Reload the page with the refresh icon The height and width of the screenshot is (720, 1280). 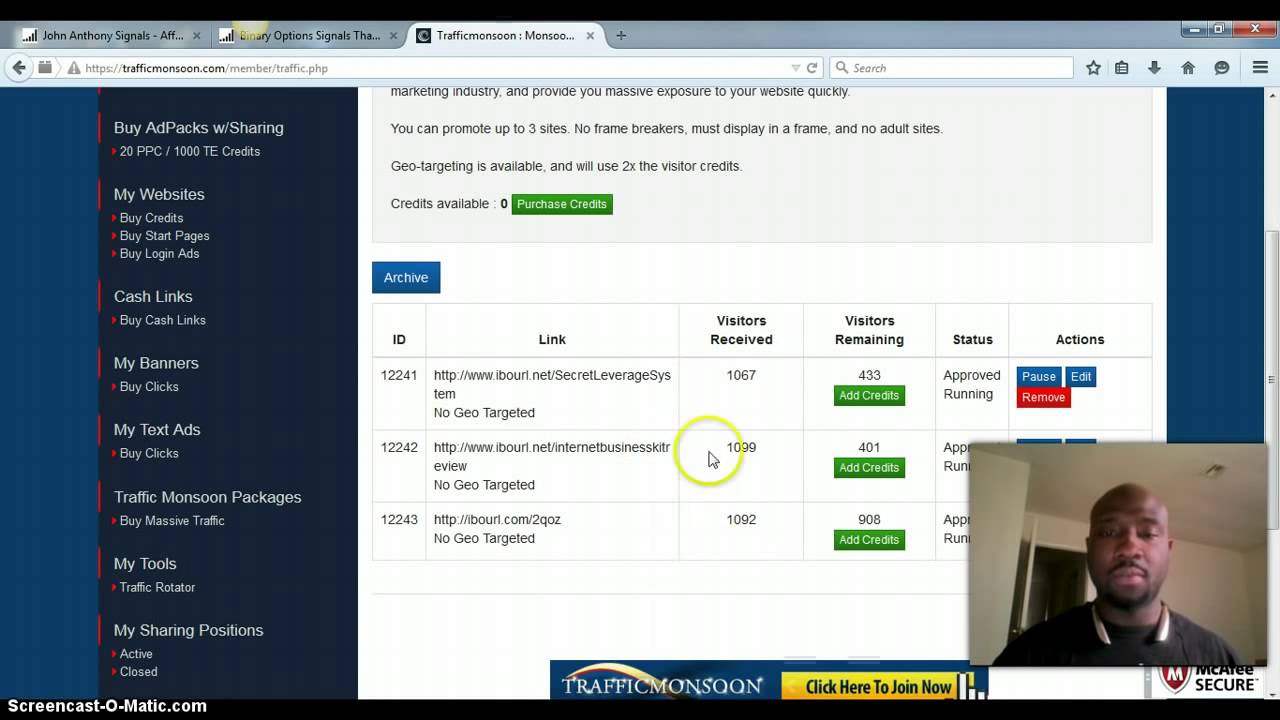[812, 68]
